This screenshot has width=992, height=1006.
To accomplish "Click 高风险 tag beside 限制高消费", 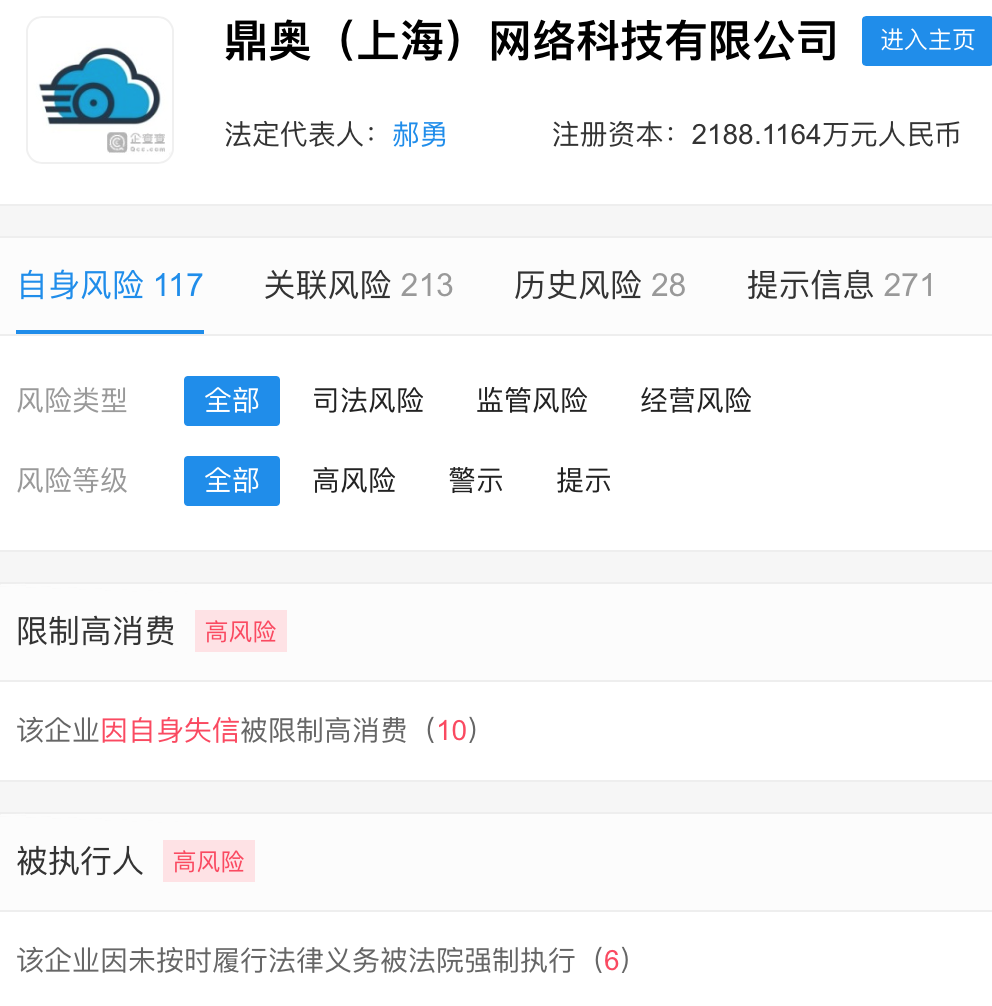I will point(241,631).
